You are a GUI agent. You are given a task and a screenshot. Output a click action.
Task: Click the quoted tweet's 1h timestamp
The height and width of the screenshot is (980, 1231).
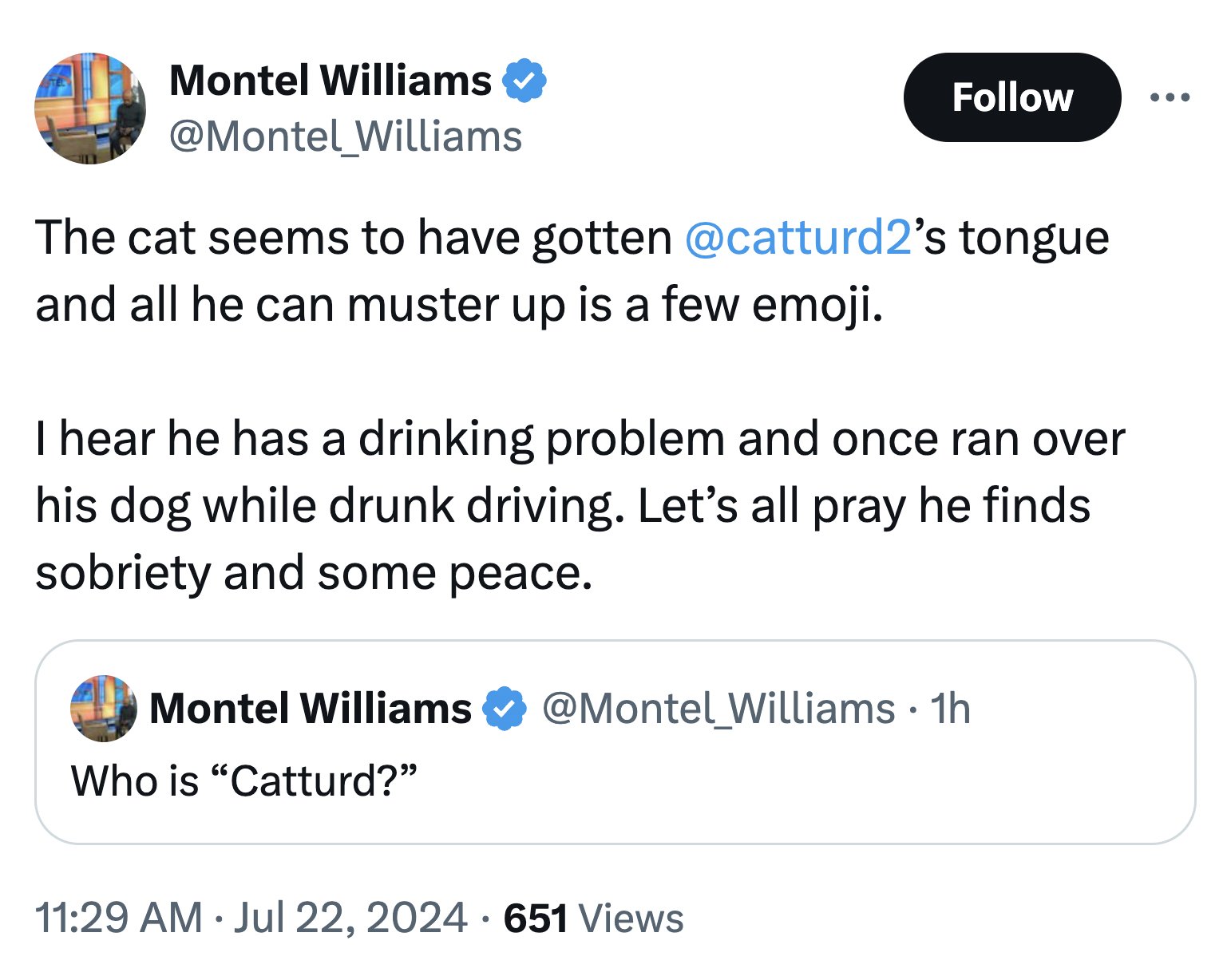pos(951,709)
